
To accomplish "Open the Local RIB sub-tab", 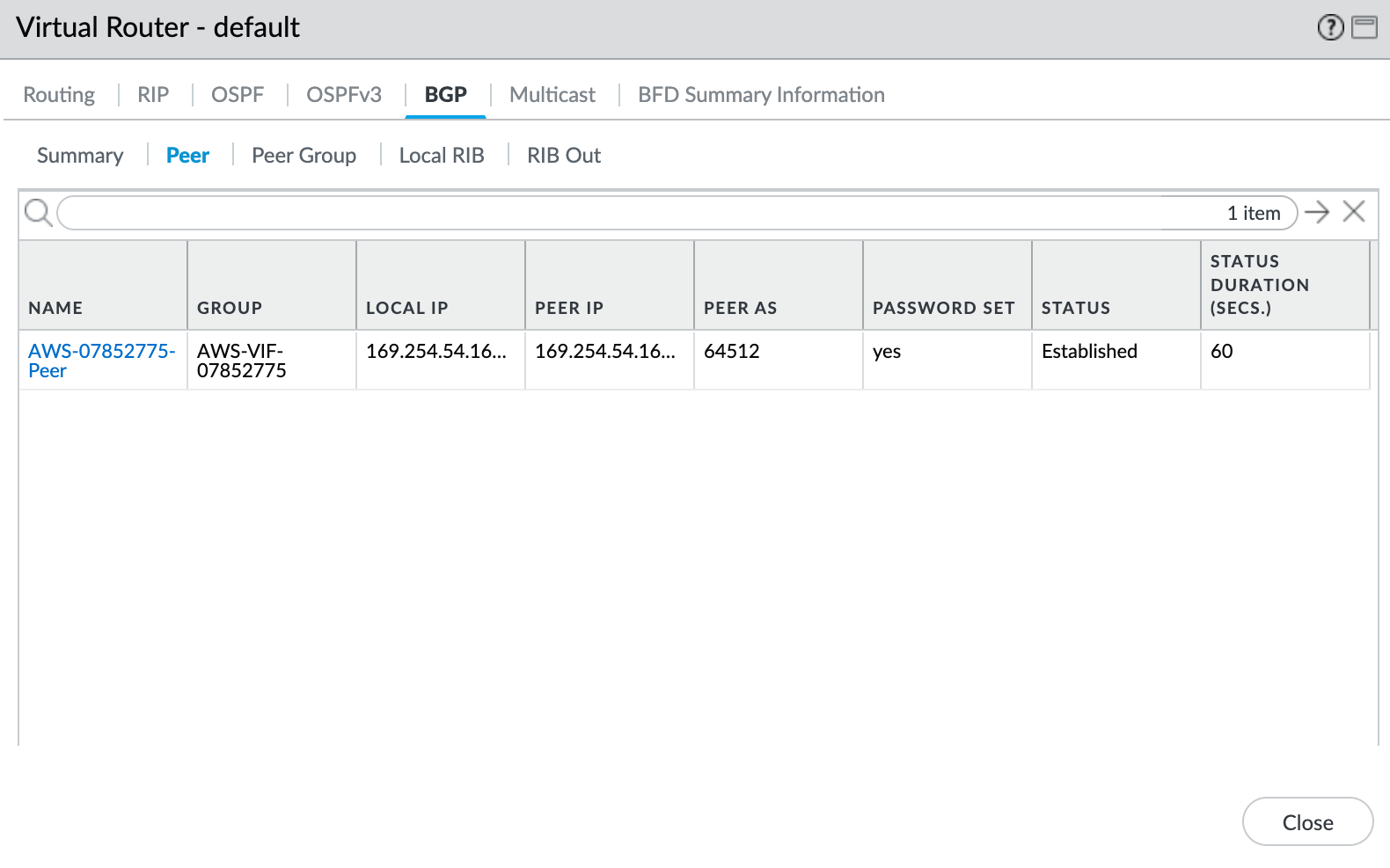I will [442, 156].
